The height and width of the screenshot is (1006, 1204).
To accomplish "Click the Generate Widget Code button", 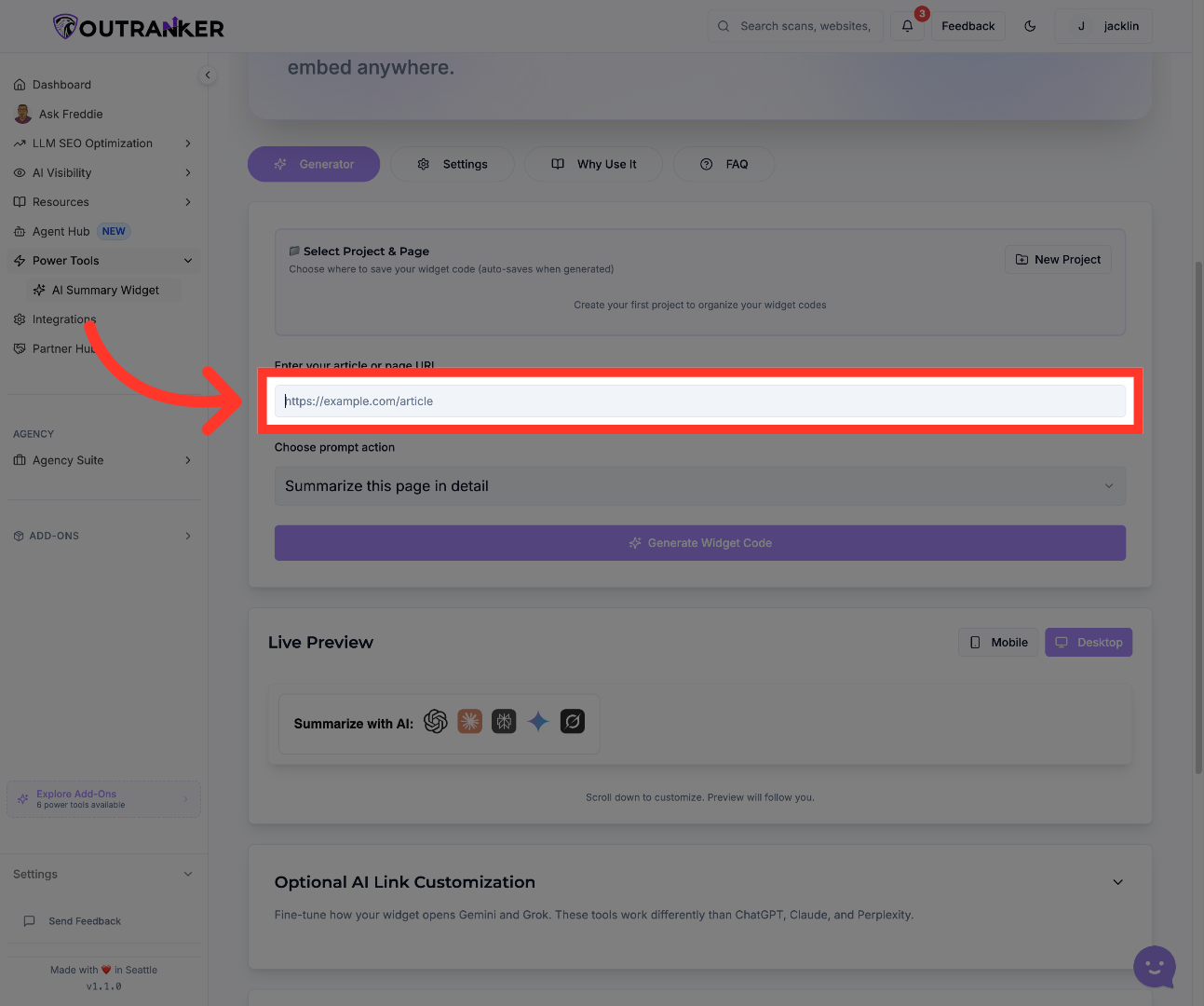I will coord(699,542).
